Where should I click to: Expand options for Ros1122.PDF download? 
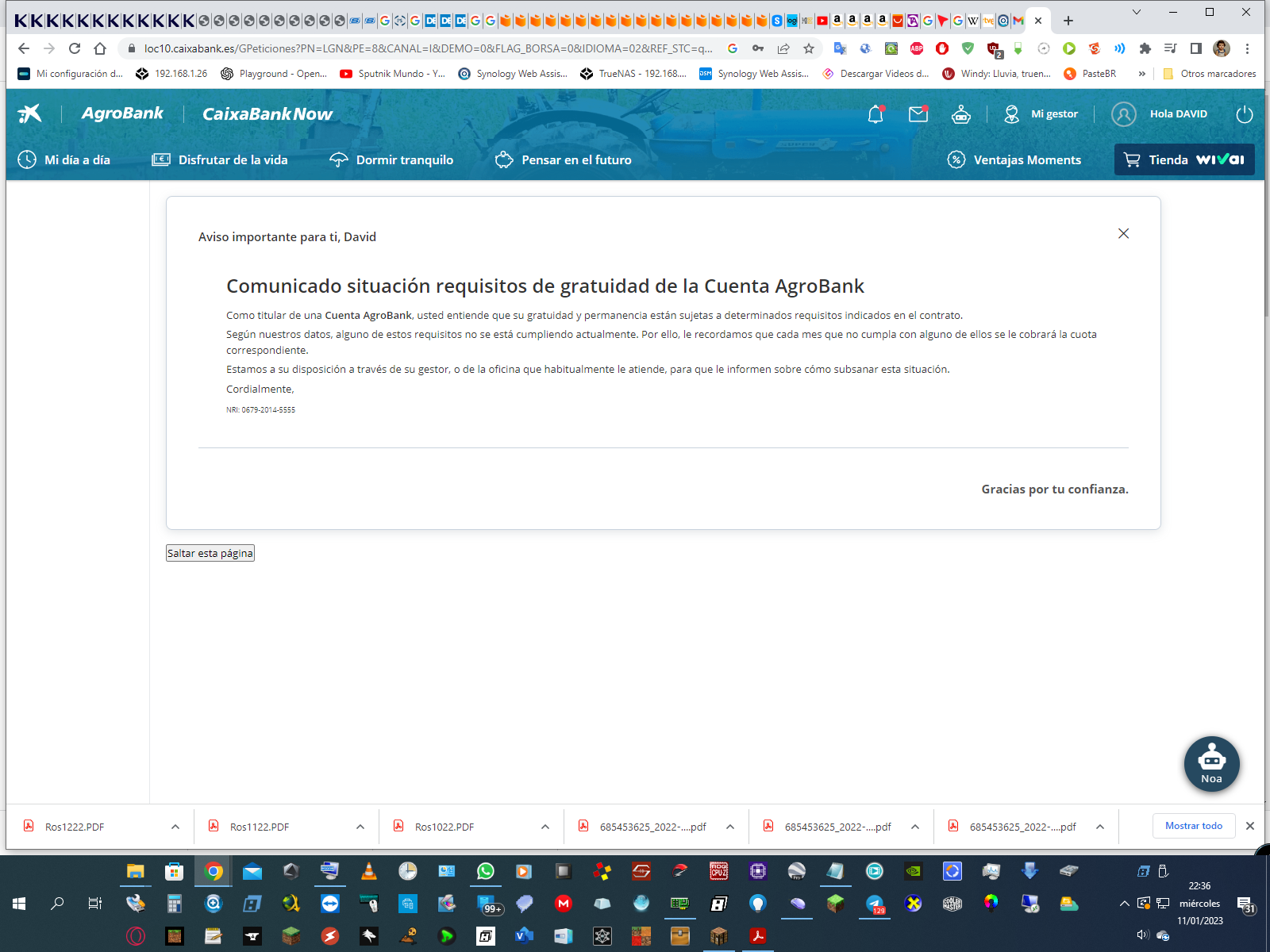(360, 827)
